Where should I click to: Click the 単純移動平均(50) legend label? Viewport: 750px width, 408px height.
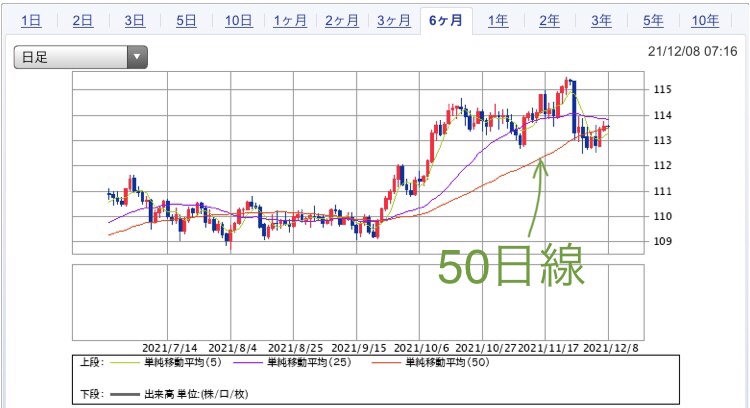(447, 363)
